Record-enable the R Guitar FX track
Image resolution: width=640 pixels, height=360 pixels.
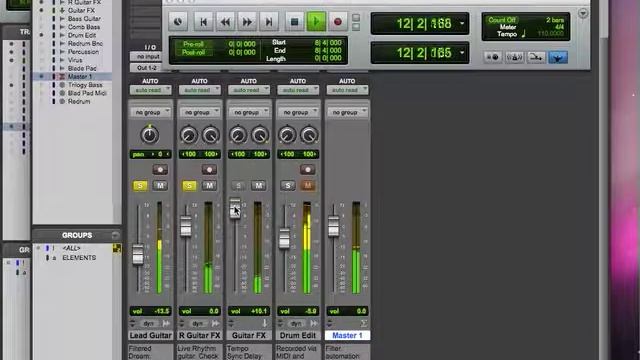(209, 169)
